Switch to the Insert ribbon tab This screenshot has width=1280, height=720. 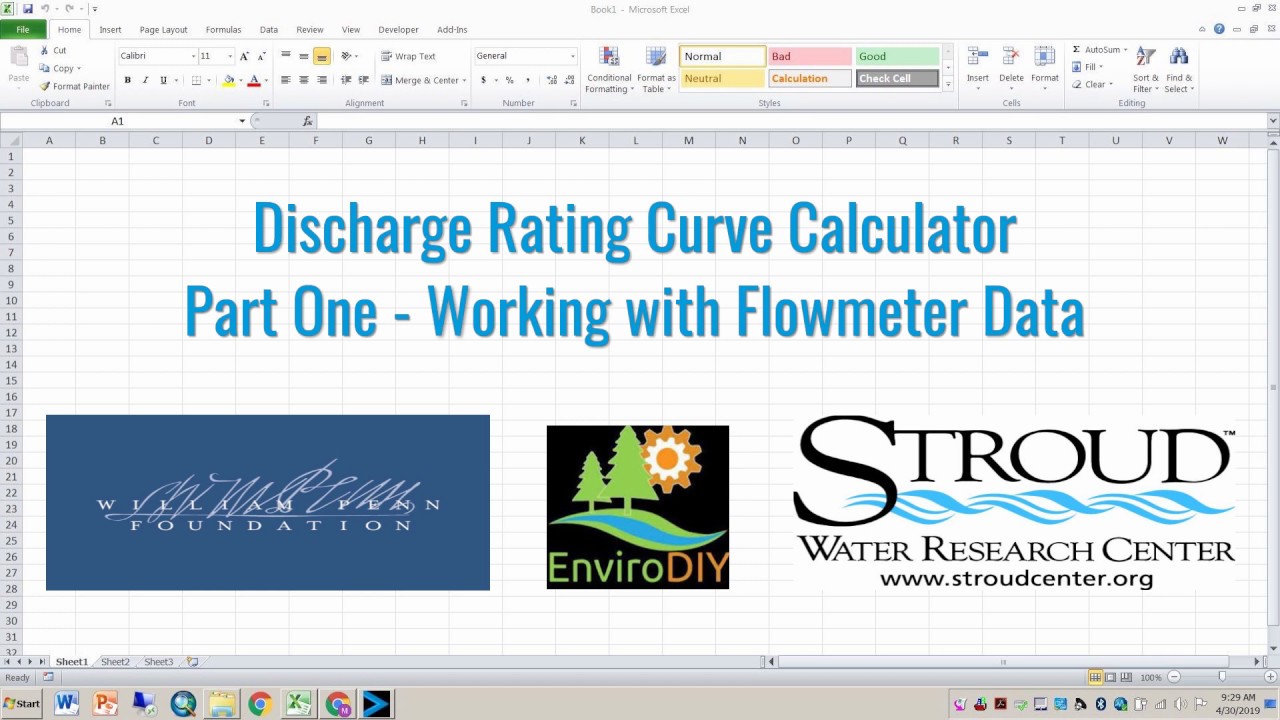click(x=110, y=30)
